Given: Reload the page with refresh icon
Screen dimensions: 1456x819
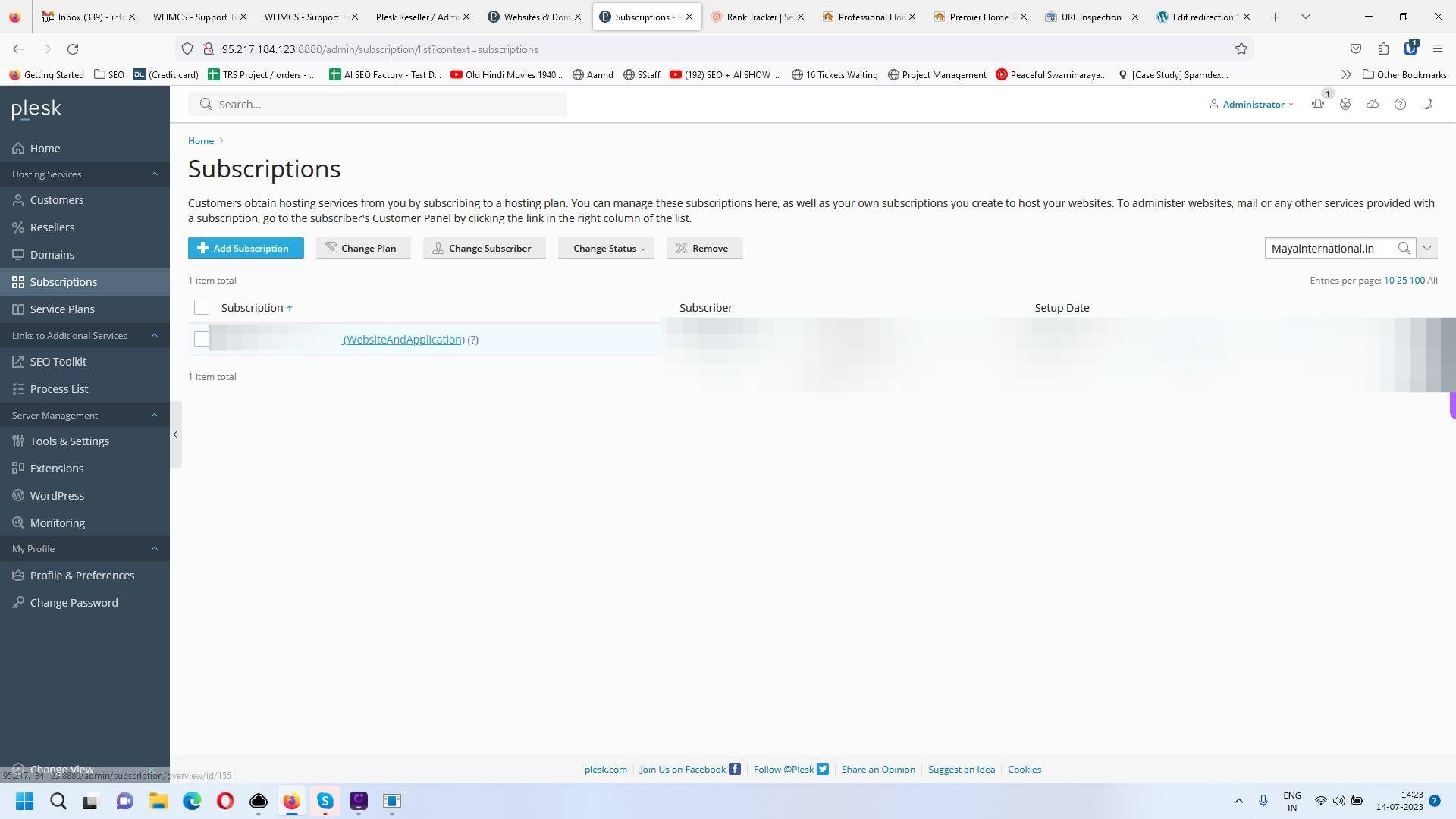Looking at the screenshot, I should [x=73, y=49].
